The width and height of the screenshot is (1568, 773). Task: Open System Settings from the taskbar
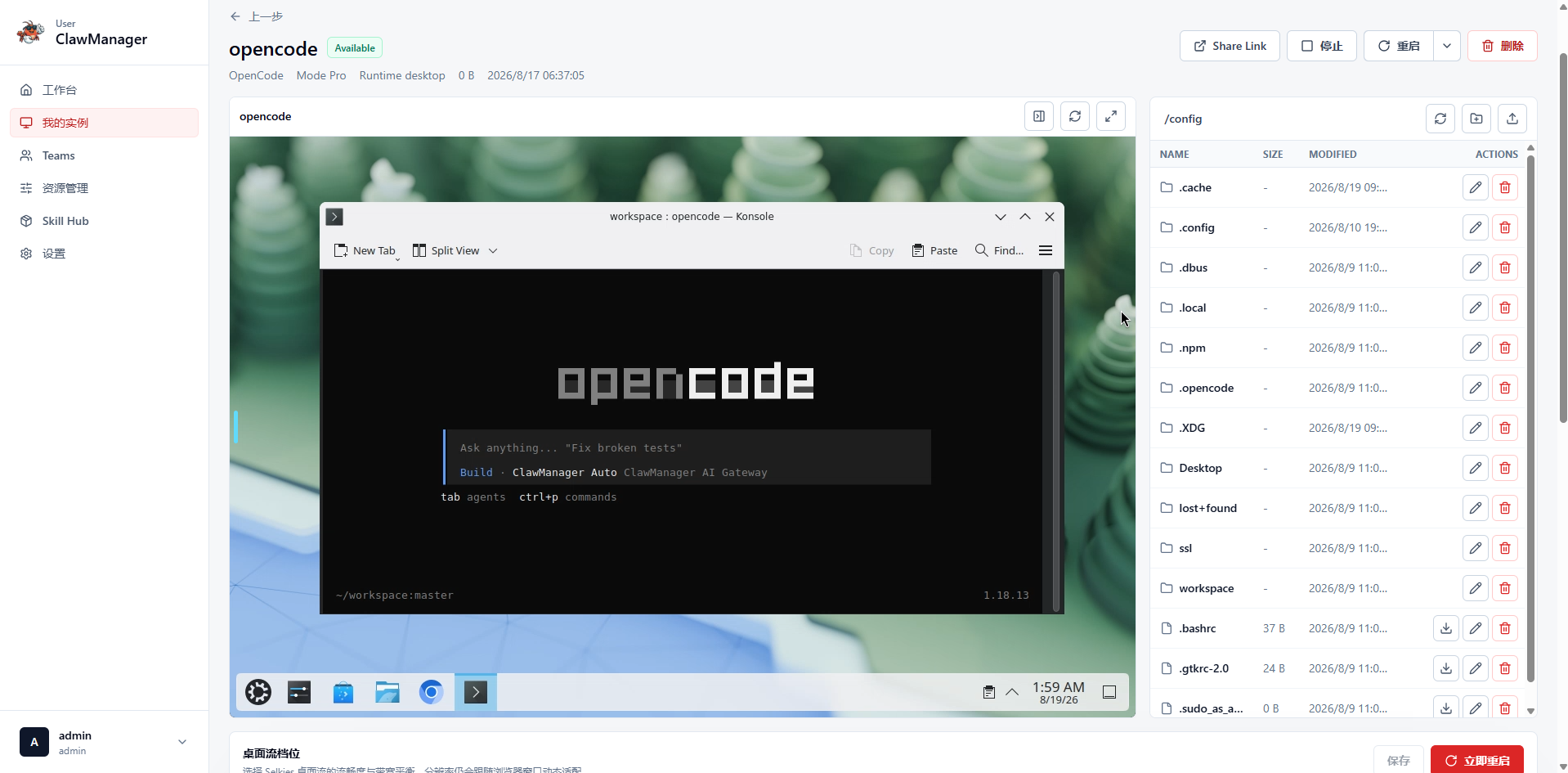click(299, 692)
